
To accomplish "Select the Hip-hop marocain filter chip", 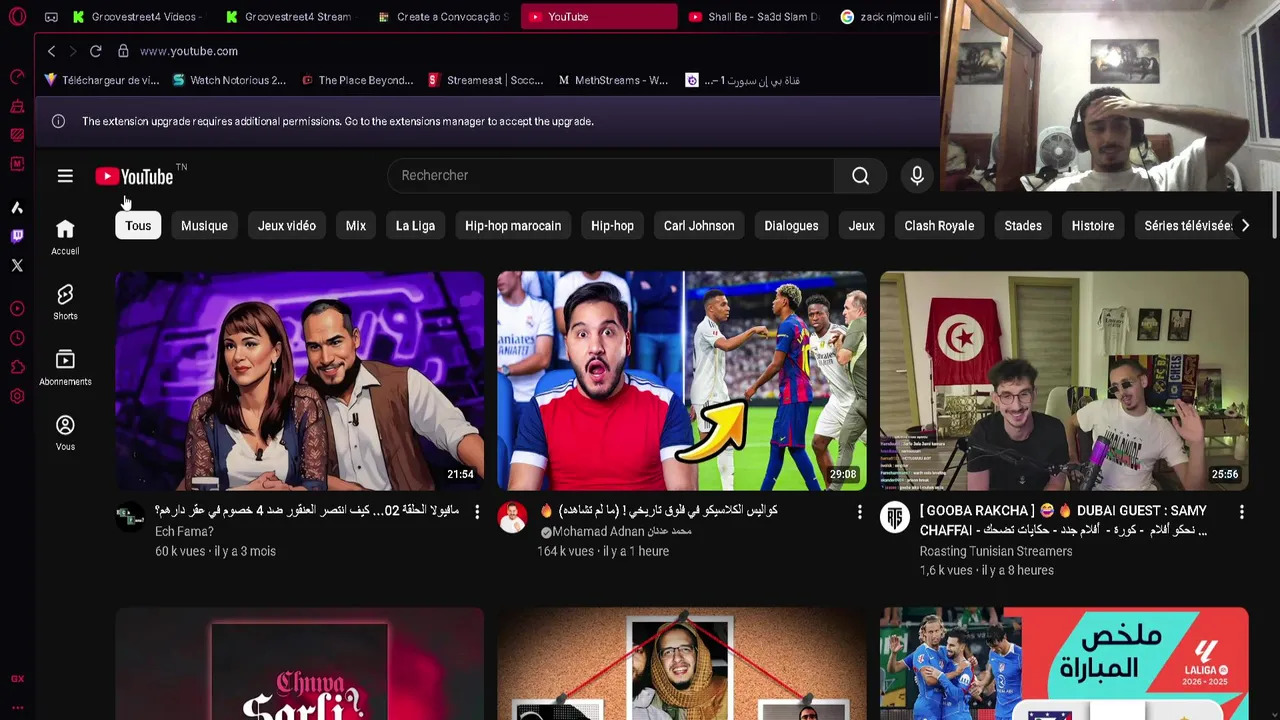I will [x=513, y=226].
